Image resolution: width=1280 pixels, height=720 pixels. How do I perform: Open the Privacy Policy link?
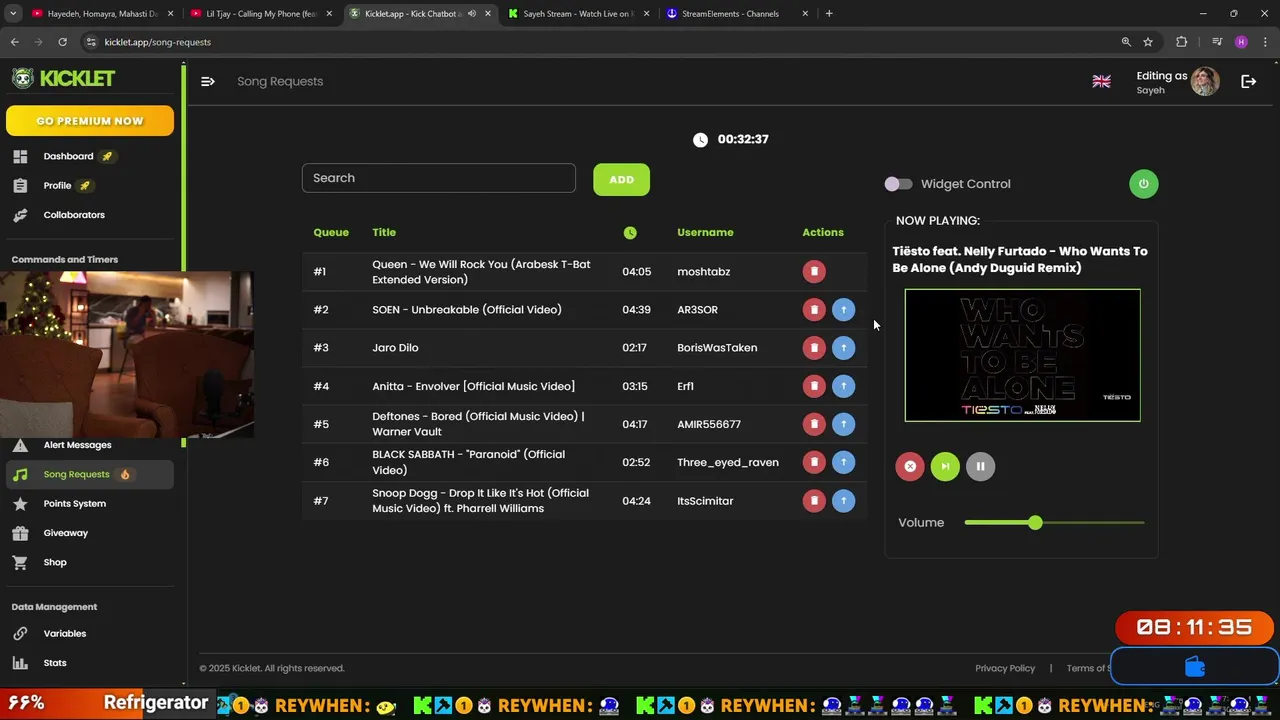[x=1005, y=668]
